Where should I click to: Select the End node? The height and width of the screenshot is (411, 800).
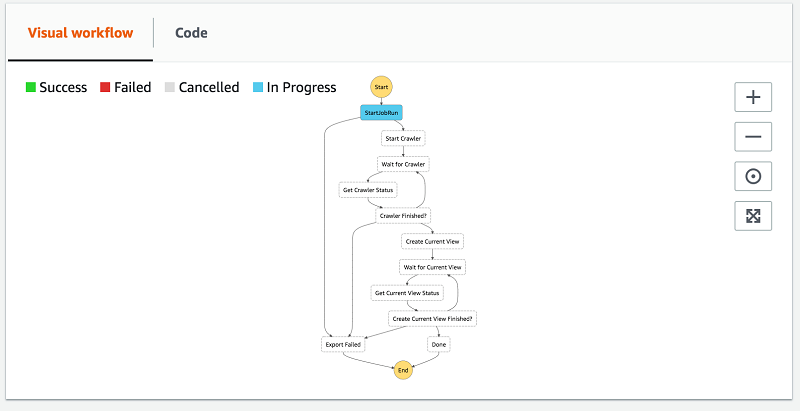pos(403,370)
